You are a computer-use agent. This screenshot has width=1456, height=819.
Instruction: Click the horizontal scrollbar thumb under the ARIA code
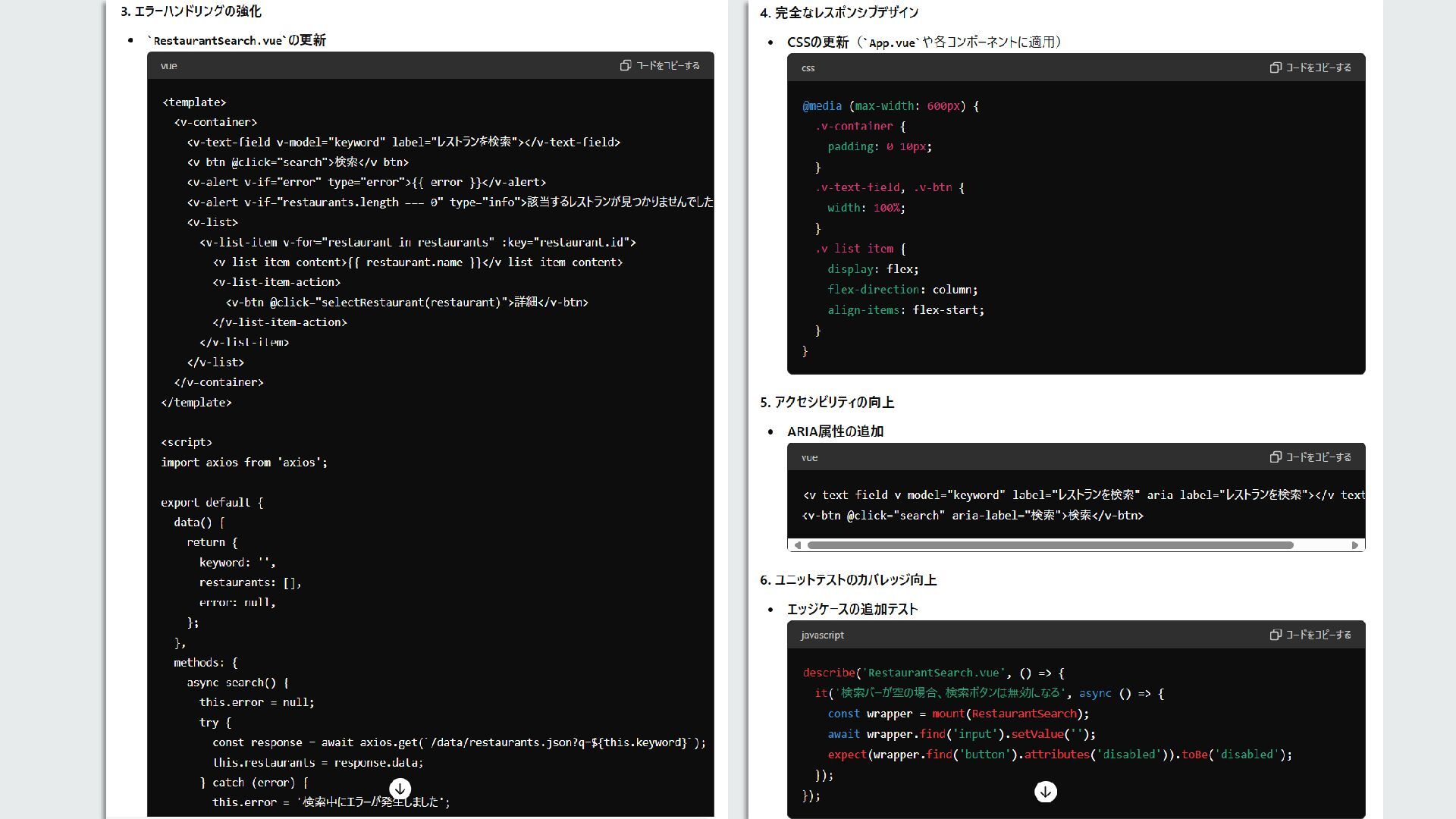[1050, 545]
